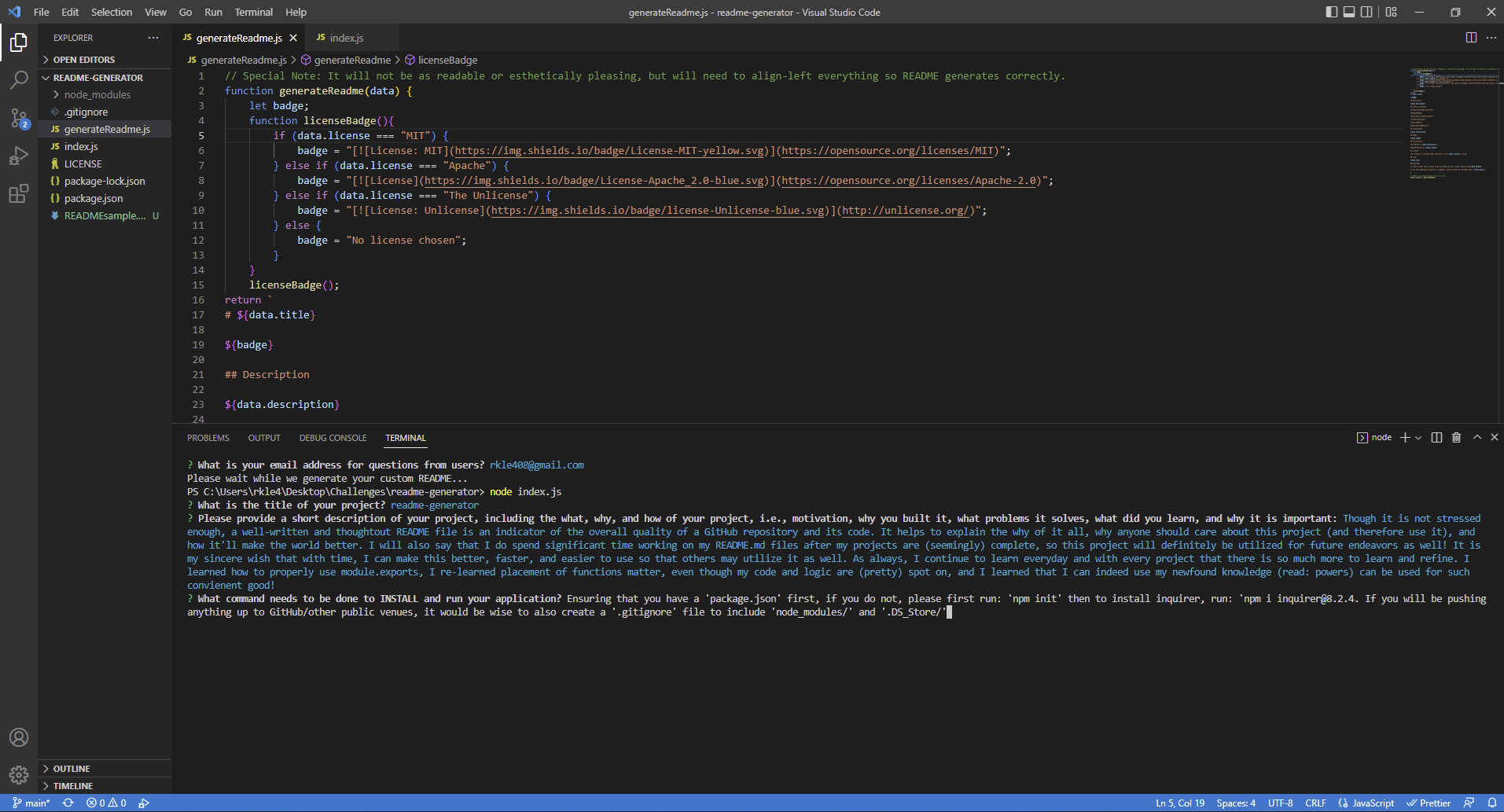Open Explorer views and more actions ellipsis
Screen dimensions: 1504x812
pos(153,38)
